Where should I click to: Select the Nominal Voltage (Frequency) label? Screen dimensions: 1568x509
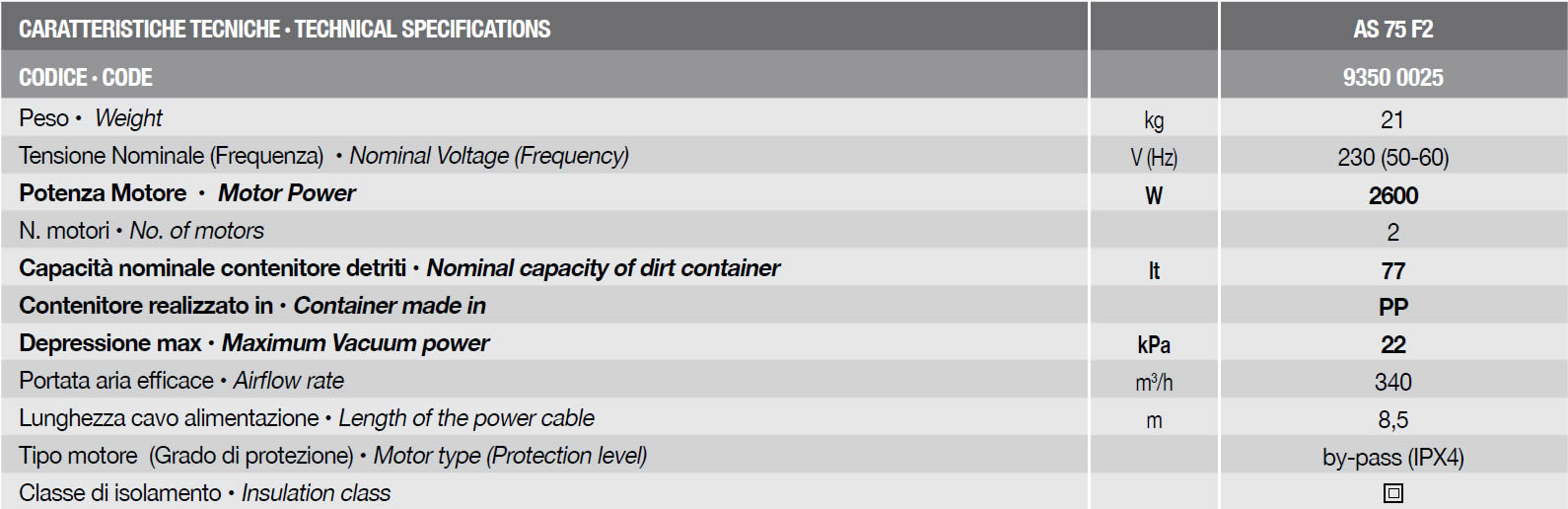coord(489,156)
